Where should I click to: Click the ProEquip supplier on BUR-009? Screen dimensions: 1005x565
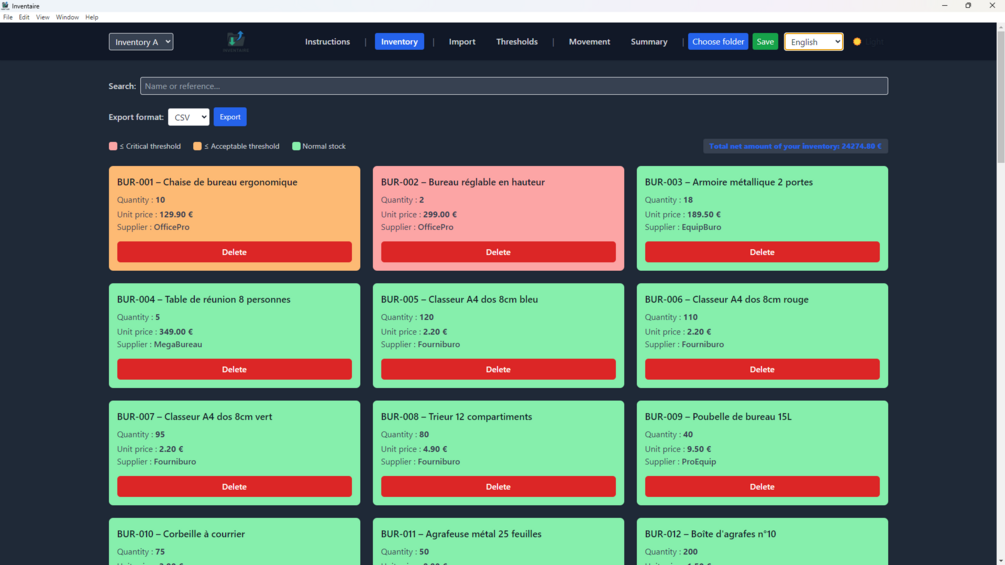[x=699, y=461]
